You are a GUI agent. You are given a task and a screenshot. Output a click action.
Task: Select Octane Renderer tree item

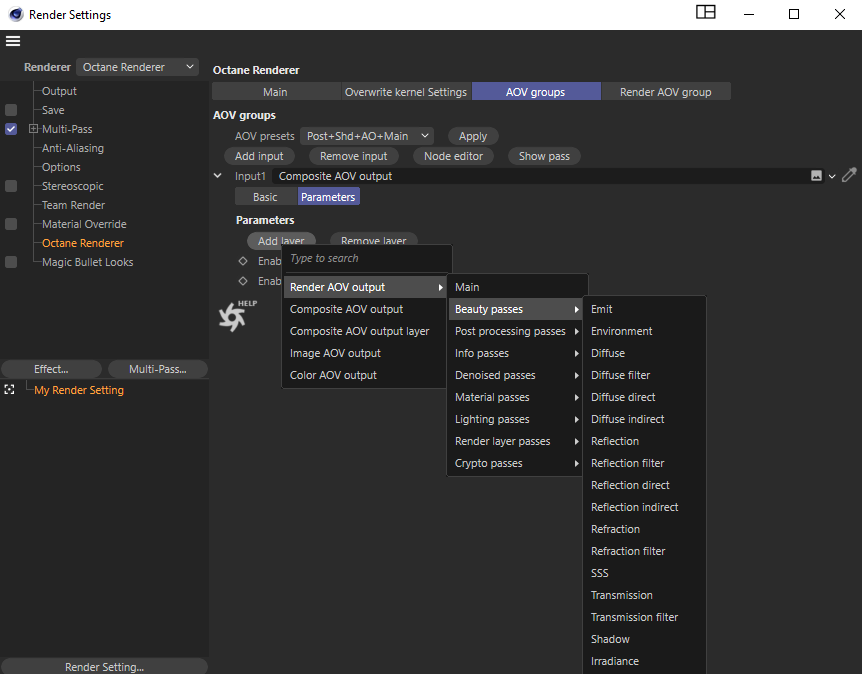pyautogui.click(x=83, y=243)
